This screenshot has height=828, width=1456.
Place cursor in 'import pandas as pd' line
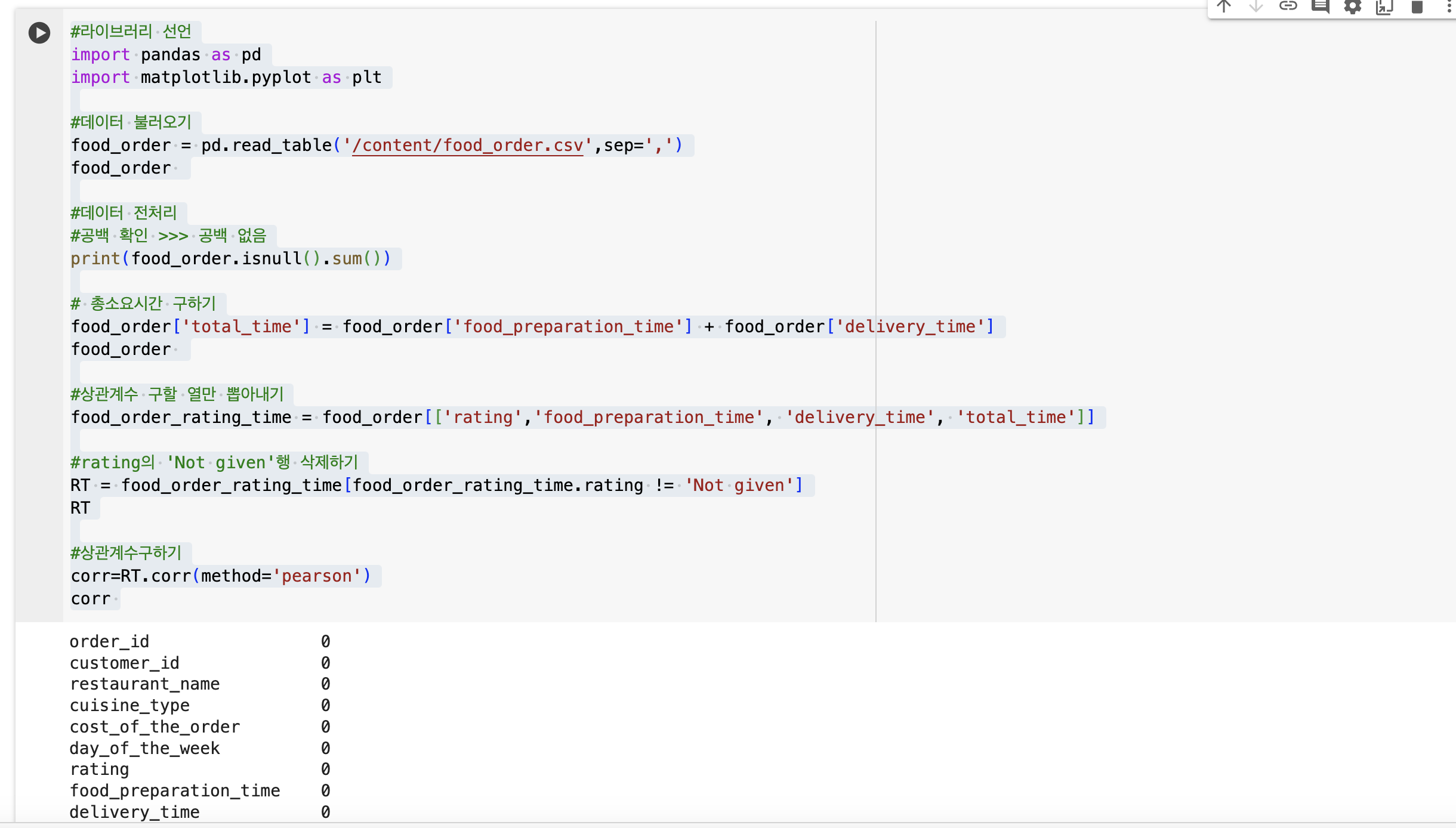pos(166,55)
